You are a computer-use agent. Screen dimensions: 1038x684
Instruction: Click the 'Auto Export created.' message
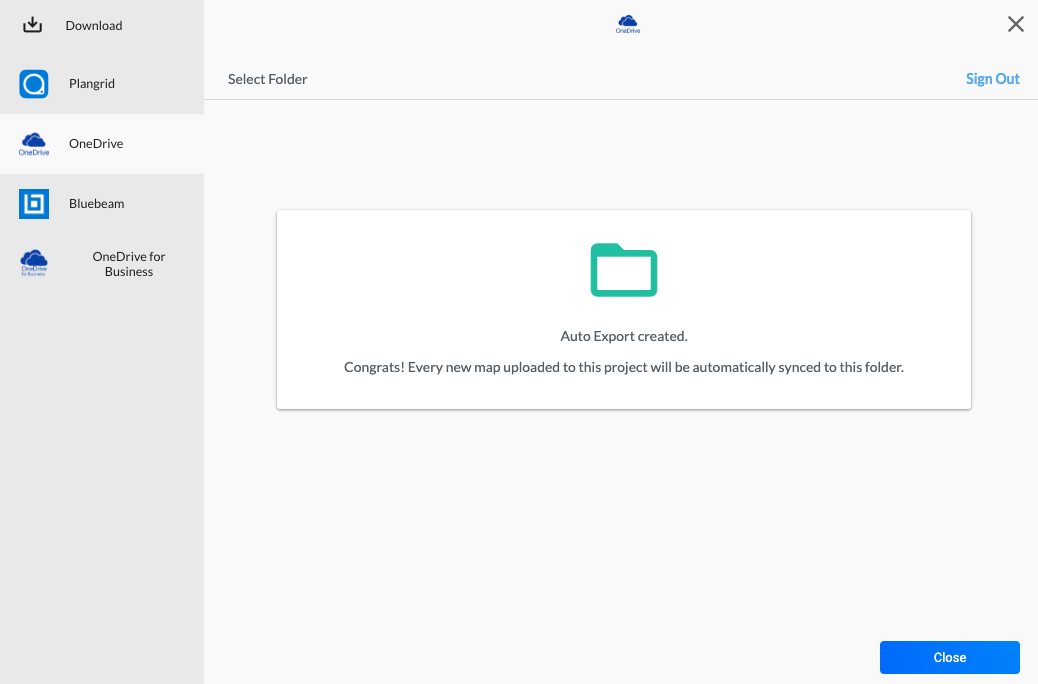pos(623,336)
